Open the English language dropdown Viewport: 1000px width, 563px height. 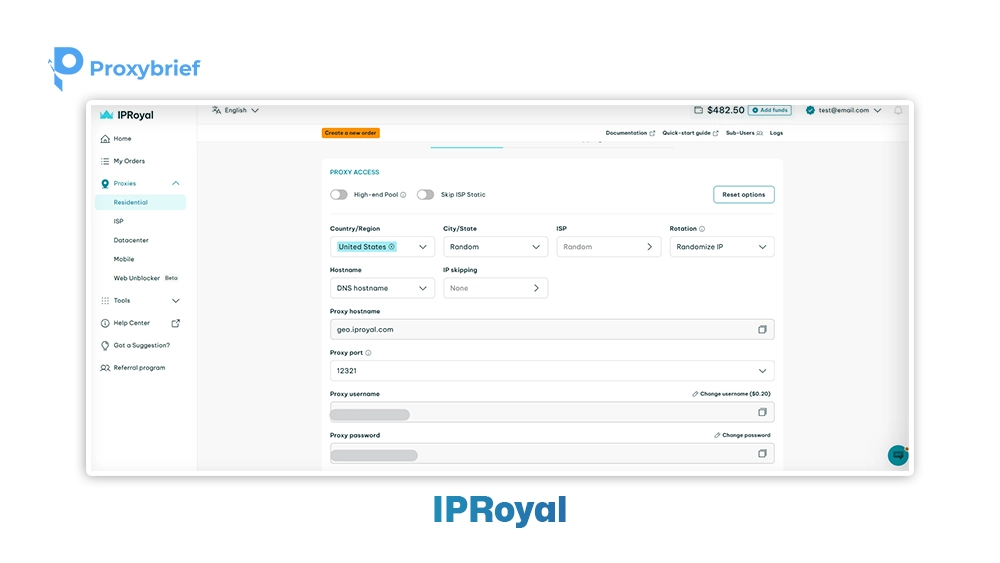(235, 110)
